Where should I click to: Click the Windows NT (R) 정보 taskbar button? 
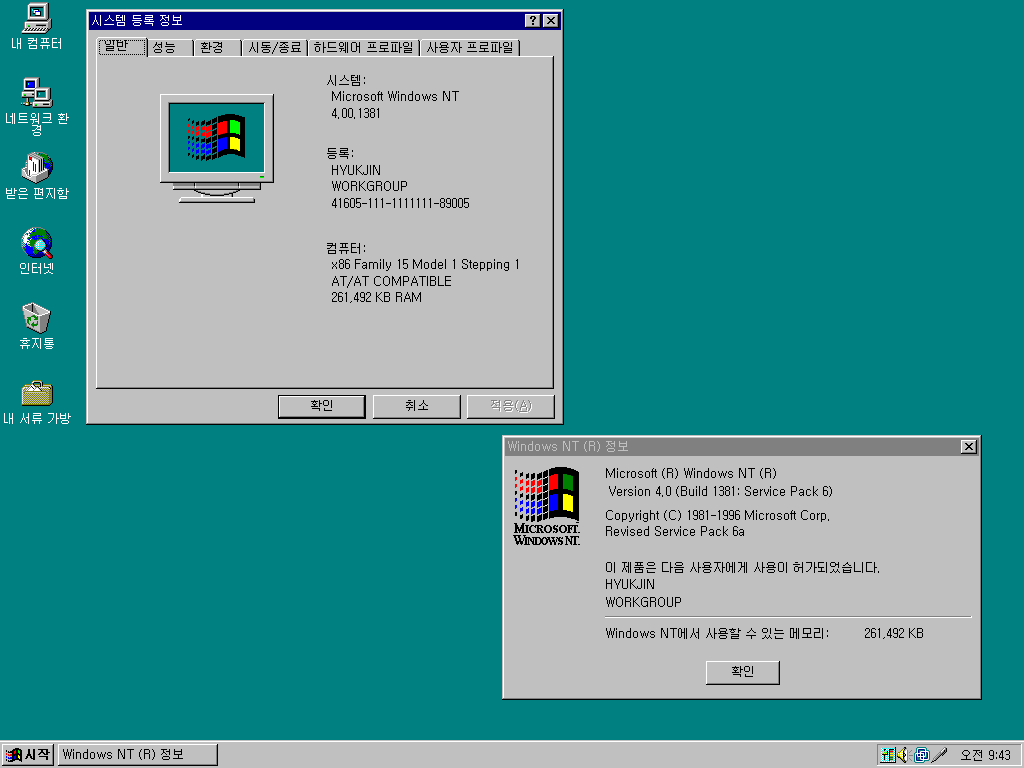pos(138,754)
